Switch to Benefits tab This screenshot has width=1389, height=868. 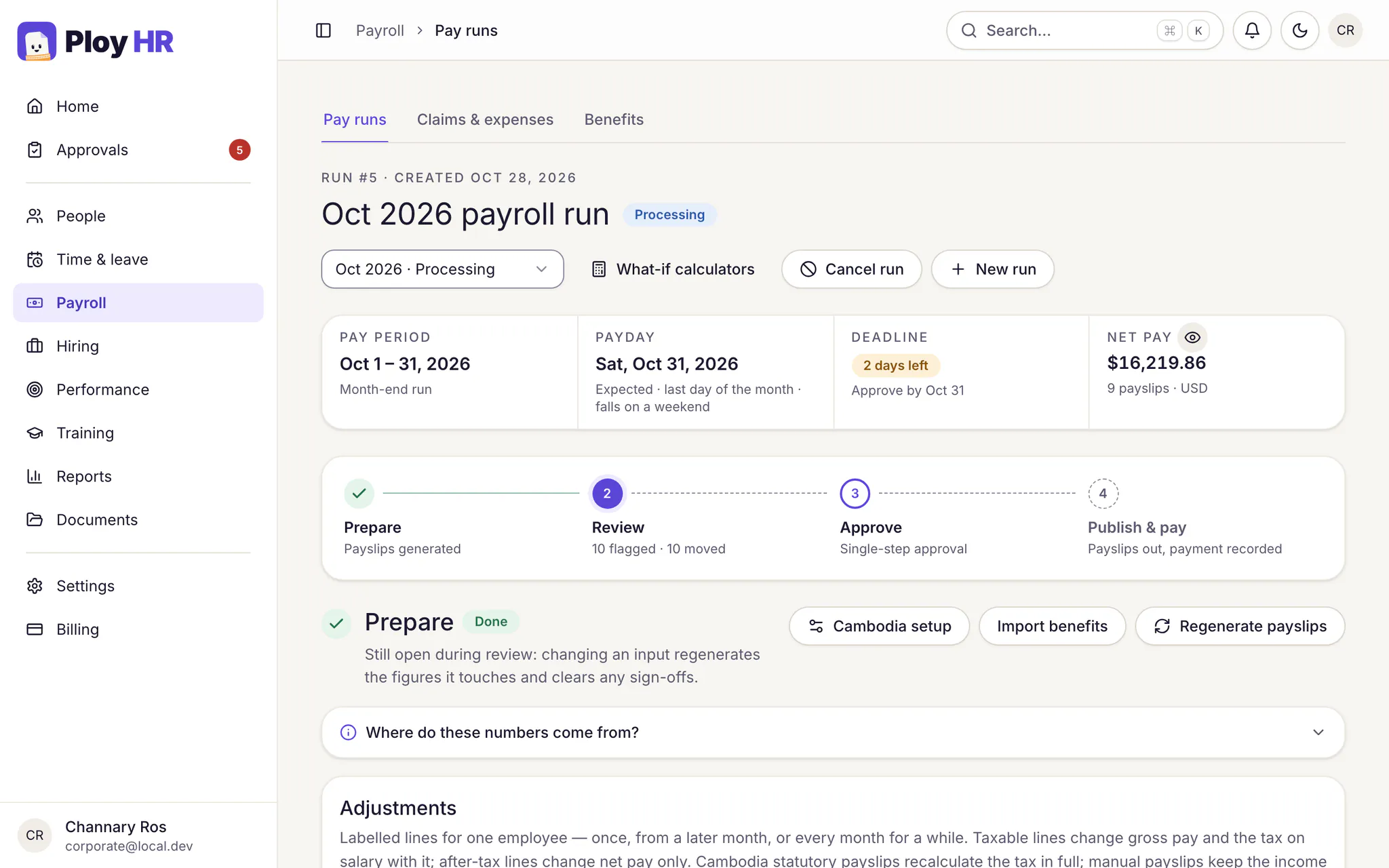coord(614,119)
